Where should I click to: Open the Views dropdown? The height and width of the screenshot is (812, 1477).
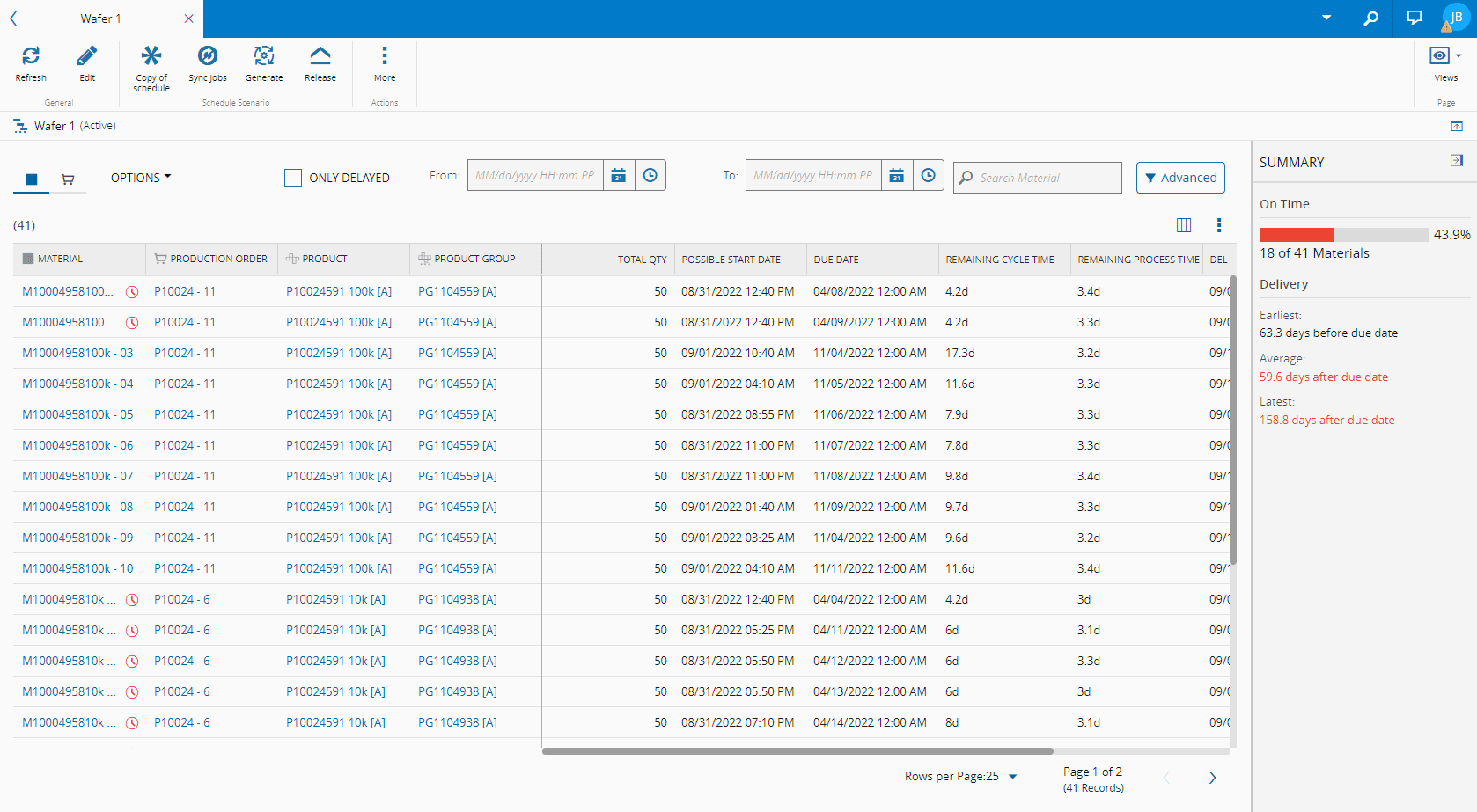[x=1445, y=56]
